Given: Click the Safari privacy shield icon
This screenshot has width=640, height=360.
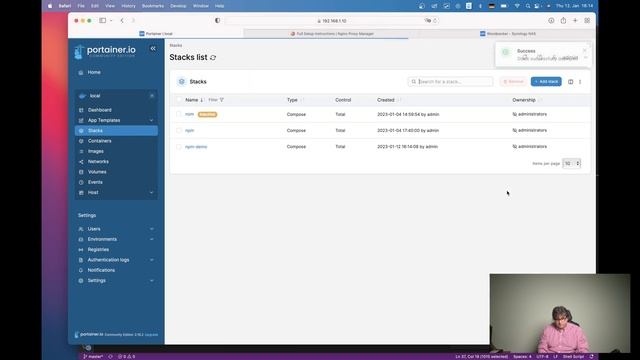Looking at the screenshot, I should coord(217,20).
